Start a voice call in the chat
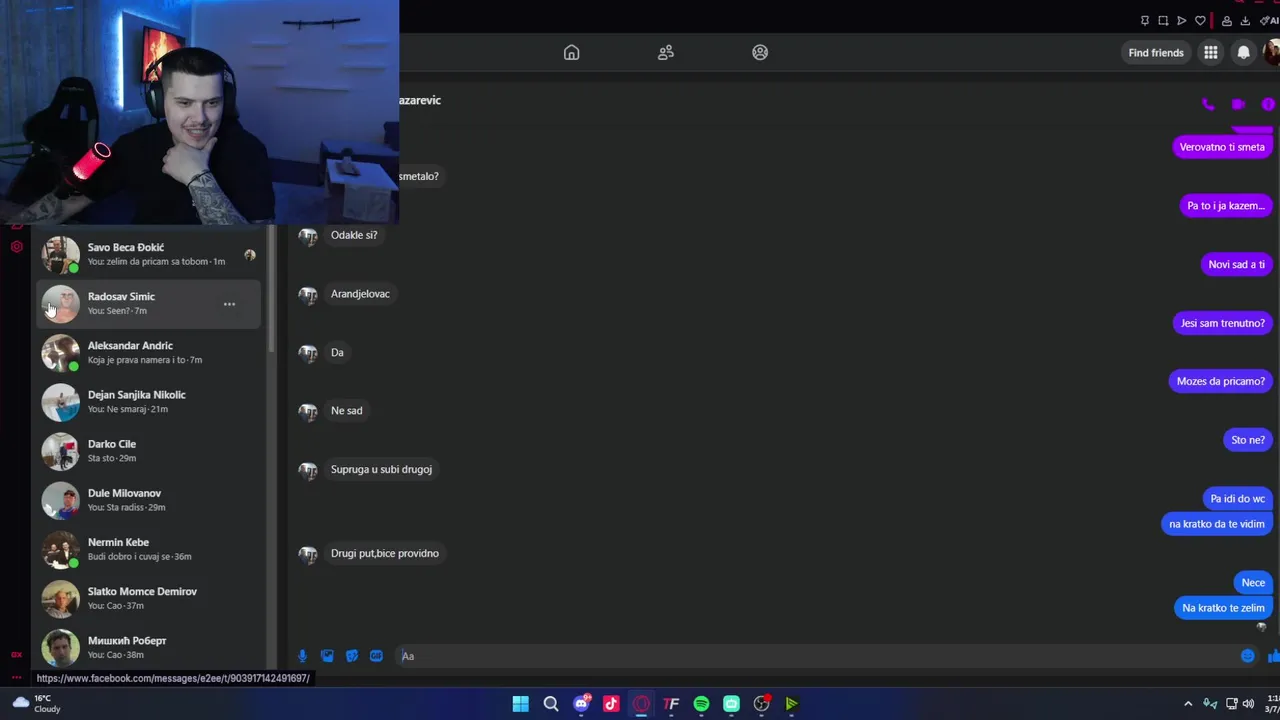Viewport: 1280px width, 720px height. [1208, 104]
